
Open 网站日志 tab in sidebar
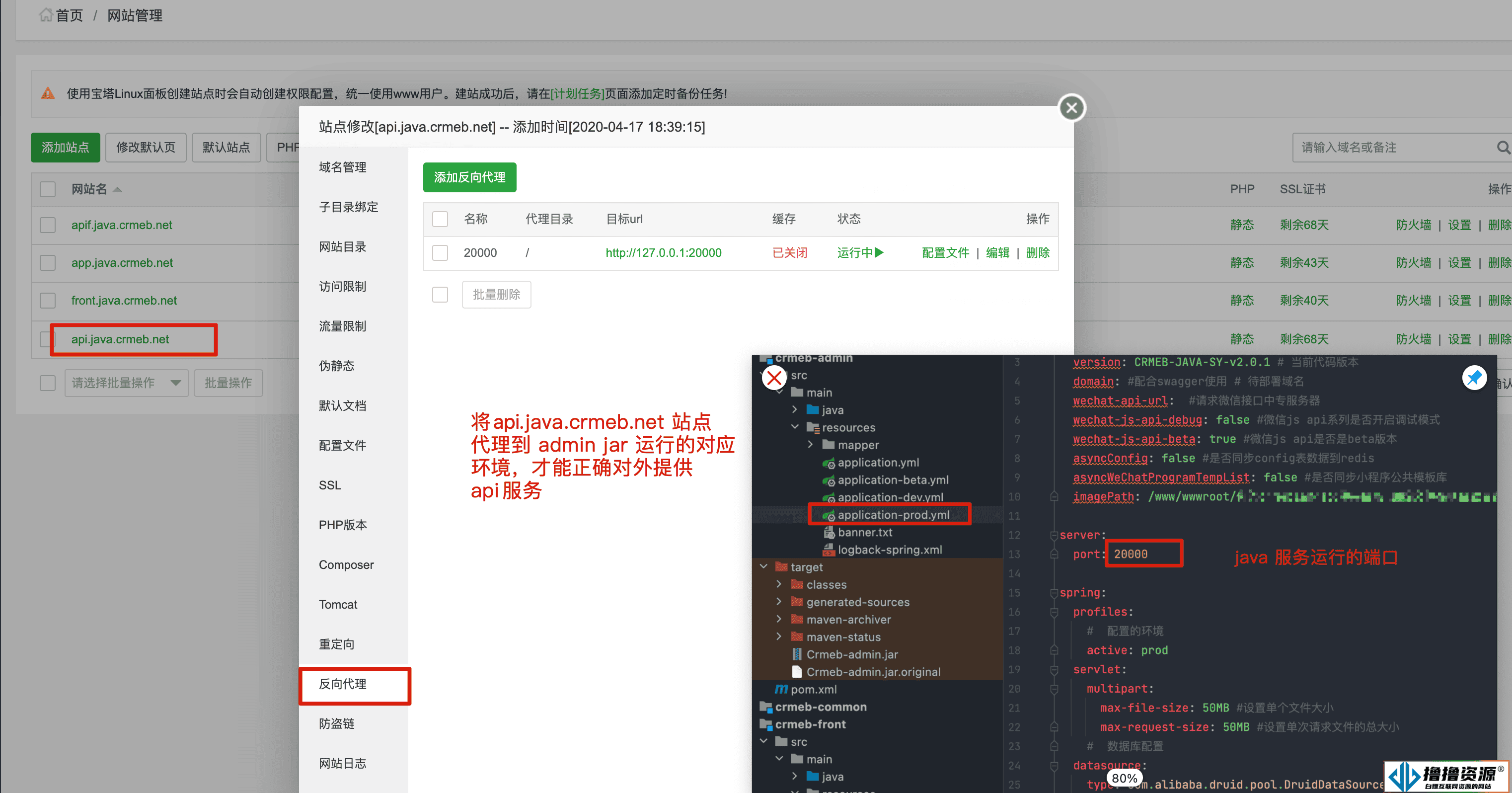click(343, 764)
